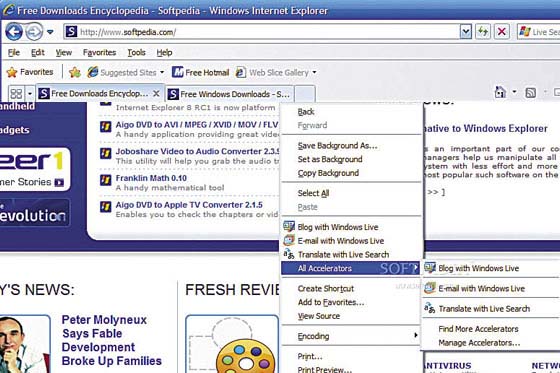This screenshot has height=373, width=560.
Task: Click the Peter Molyneux photo thumbnail
Action: click(25, 344)
